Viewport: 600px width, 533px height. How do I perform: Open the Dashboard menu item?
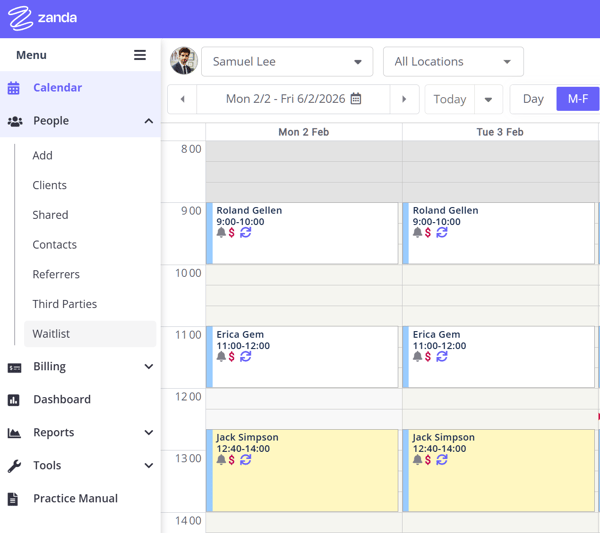click(x=61, y=399)
